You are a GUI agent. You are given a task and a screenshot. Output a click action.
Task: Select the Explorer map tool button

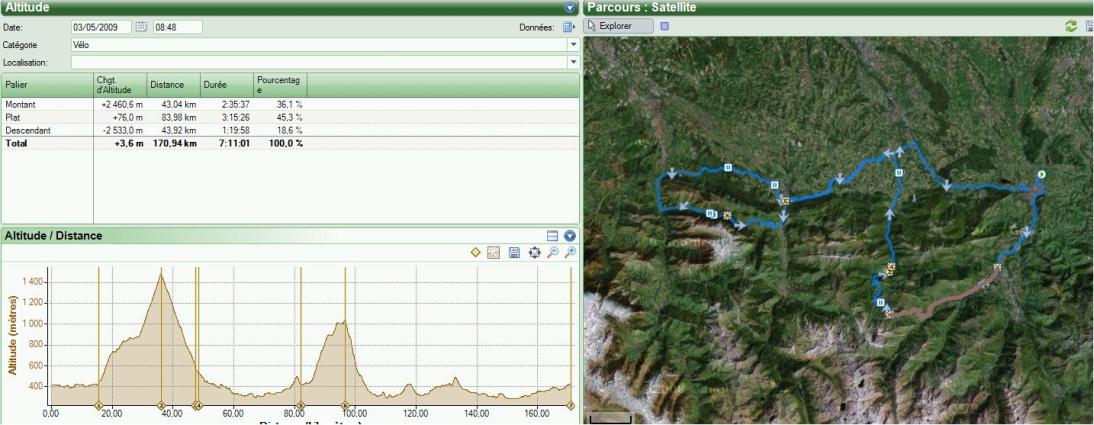pos(618,26)
